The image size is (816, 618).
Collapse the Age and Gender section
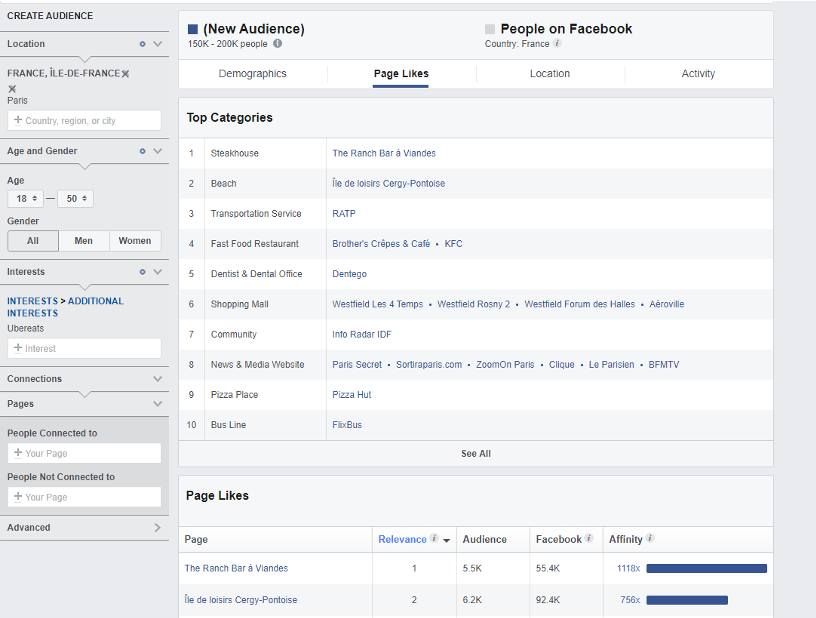point(158,151)
